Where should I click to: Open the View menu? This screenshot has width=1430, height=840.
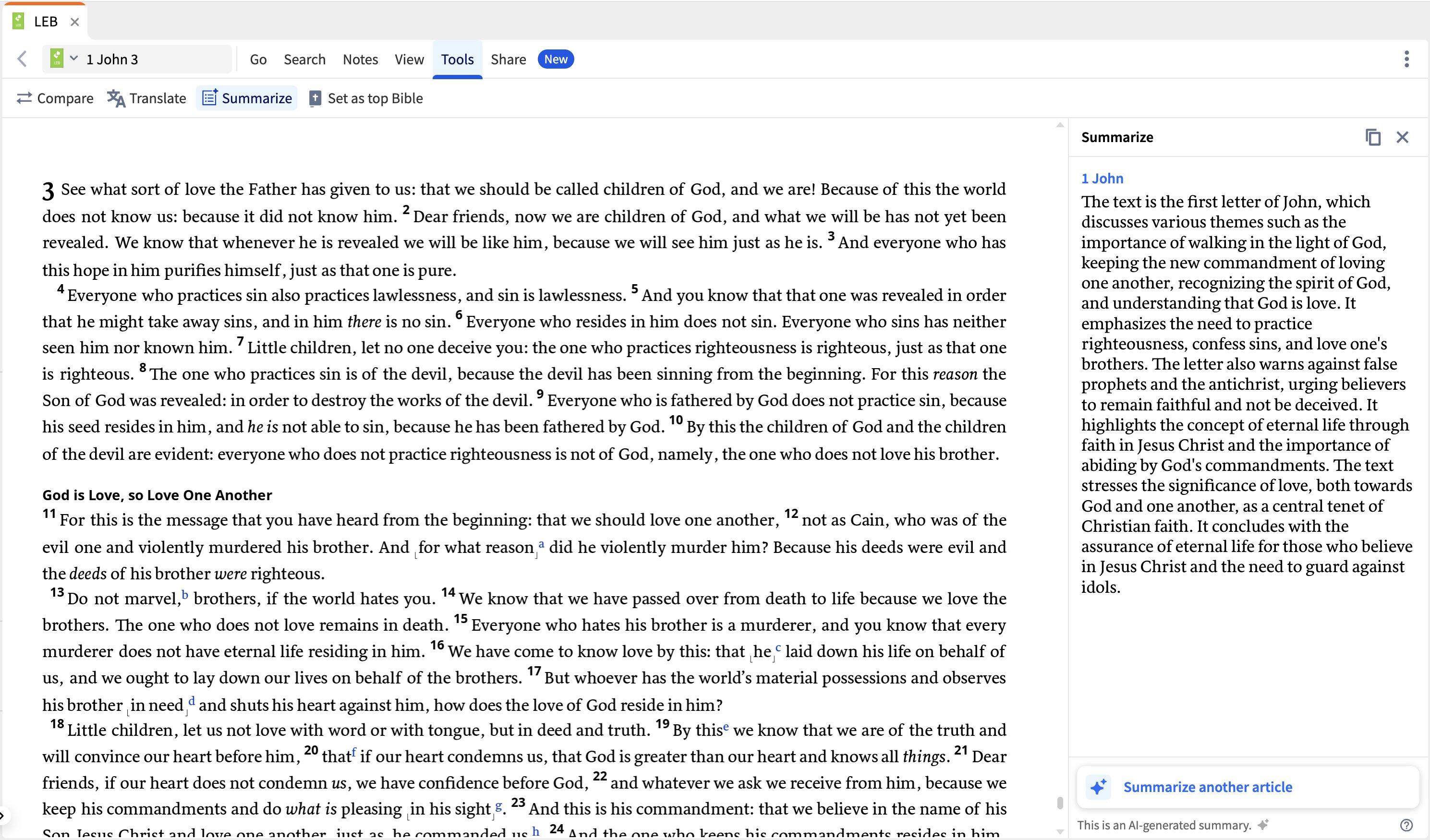(x=409, y=59)
